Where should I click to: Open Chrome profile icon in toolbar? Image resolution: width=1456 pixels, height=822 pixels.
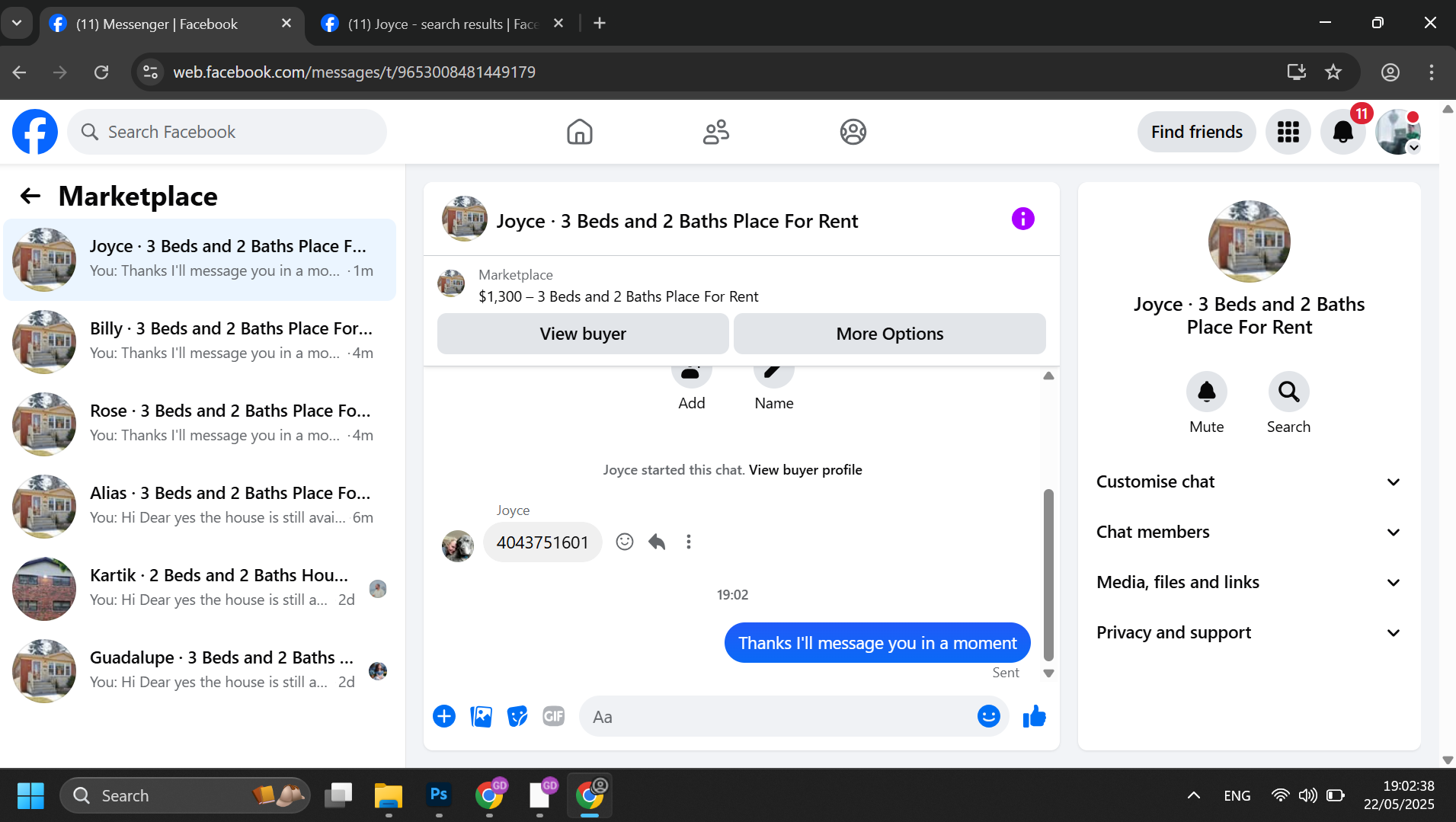[1390, 72]
